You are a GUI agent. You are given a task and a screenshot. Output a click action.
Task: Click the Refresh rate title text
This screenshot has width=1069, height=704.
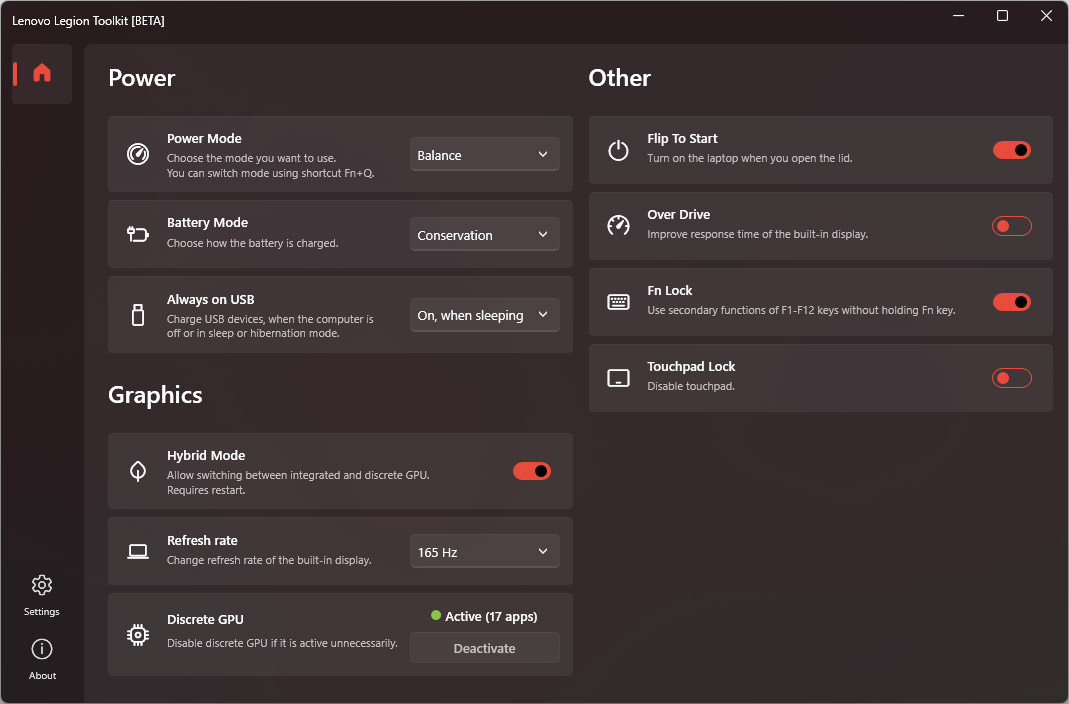(202, 540)
